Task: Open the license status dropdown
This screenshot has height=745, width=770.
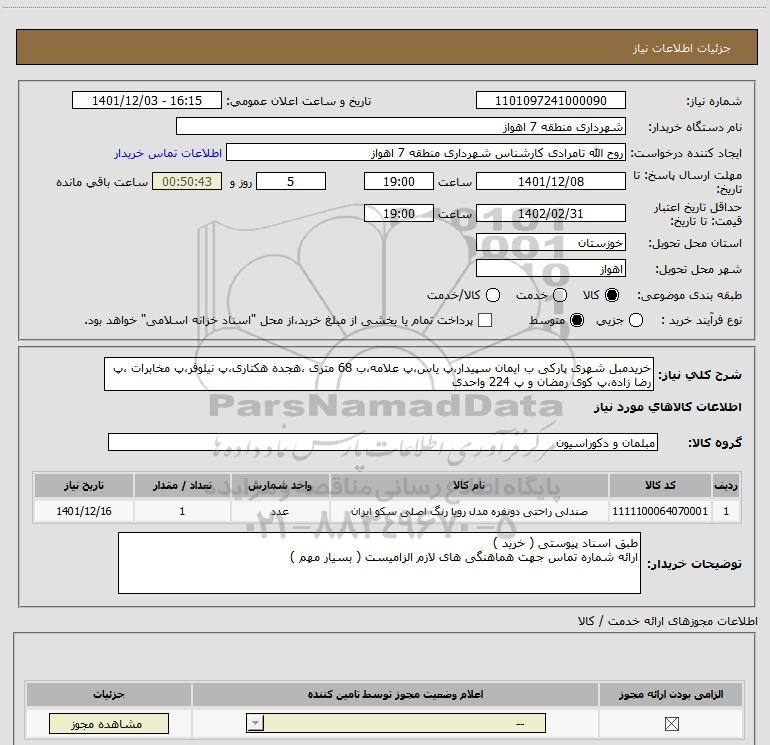Action: tap(396, 723)
